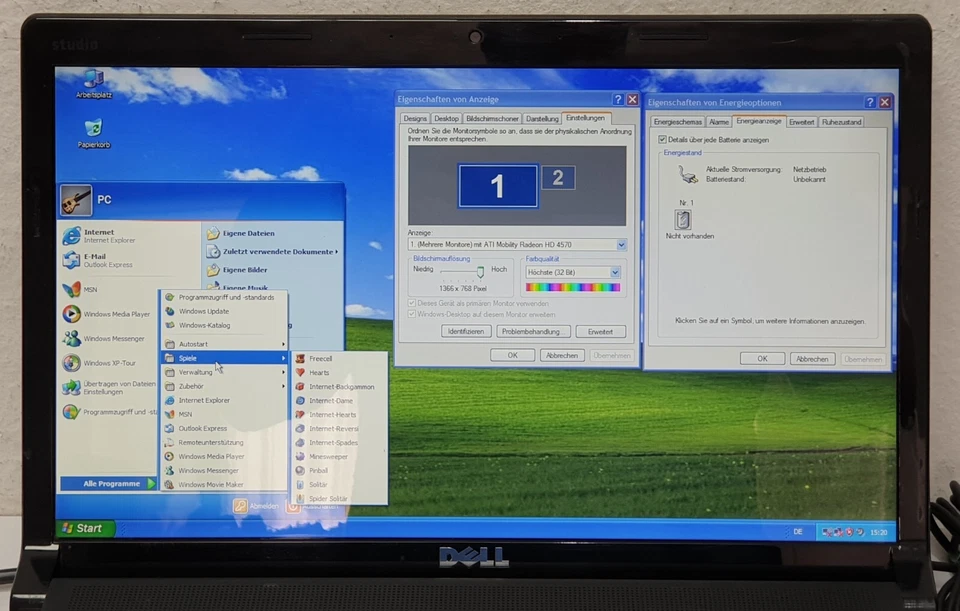Open the Anzeige display adapter dropdown

click(622, 243)
